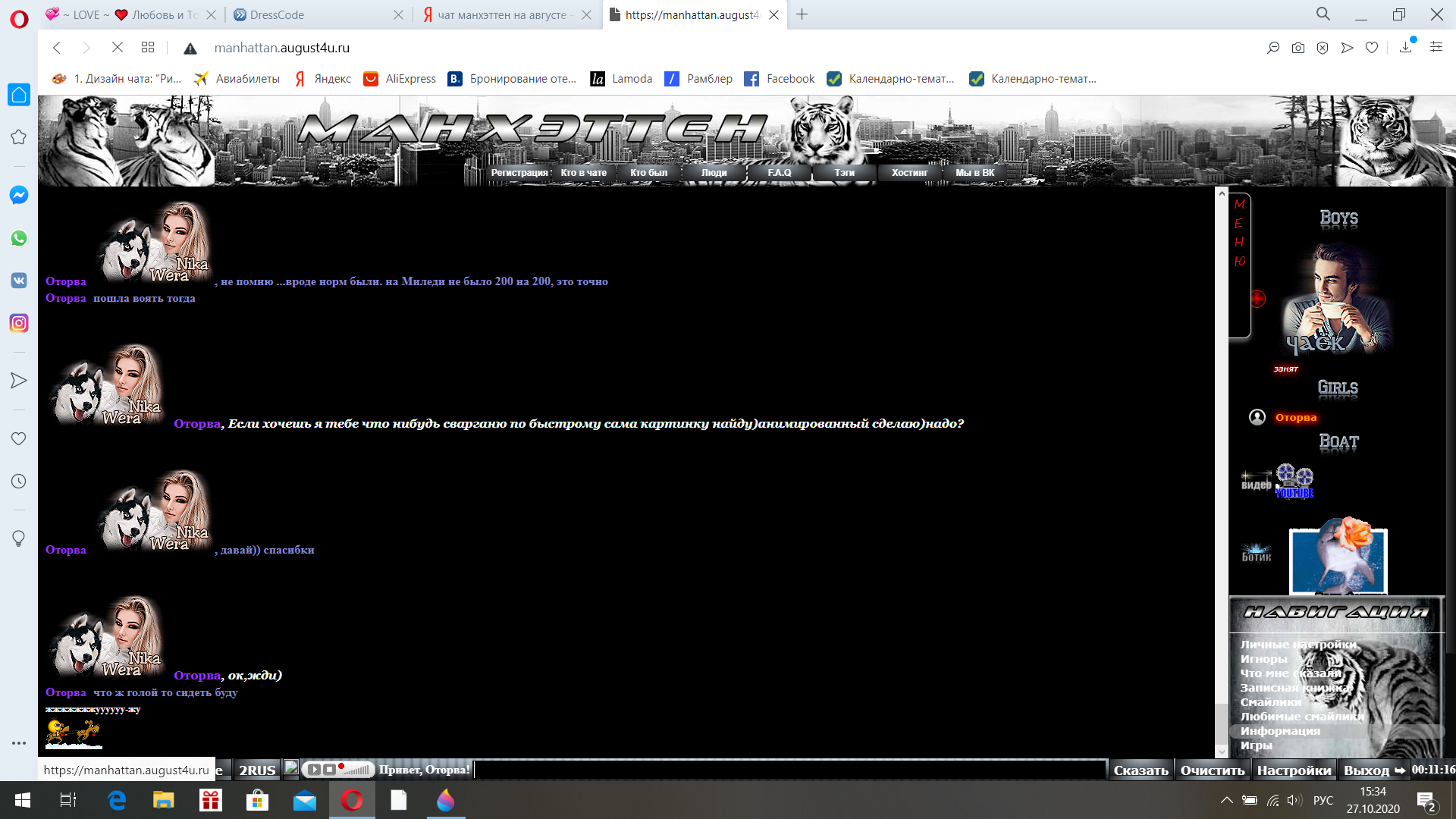Send page to My Flow
Screen dimensions: 1456x819
(1347, 48)
